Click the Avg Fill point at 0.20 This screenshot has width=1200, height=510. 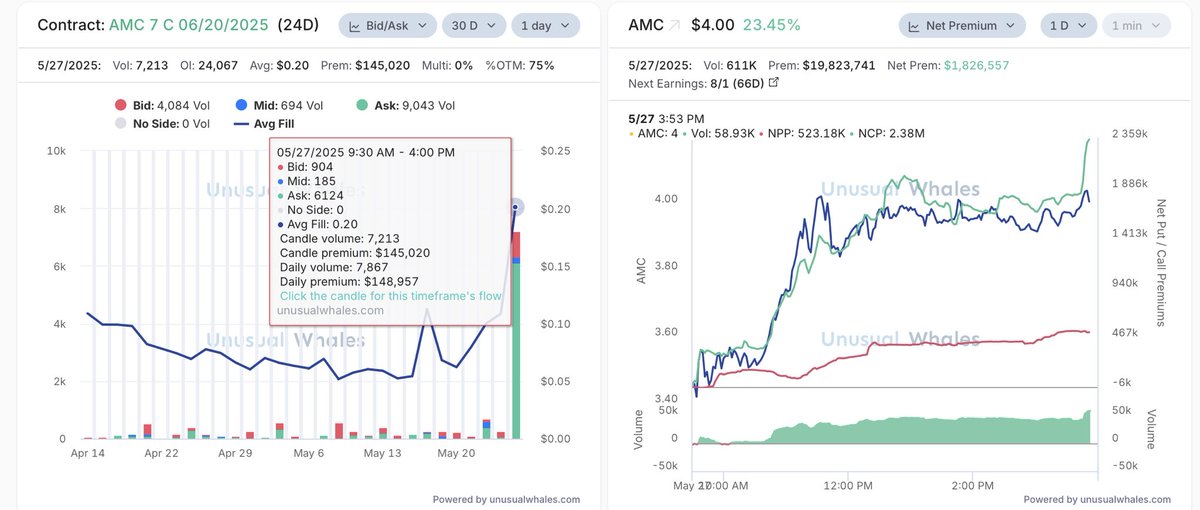516,207
